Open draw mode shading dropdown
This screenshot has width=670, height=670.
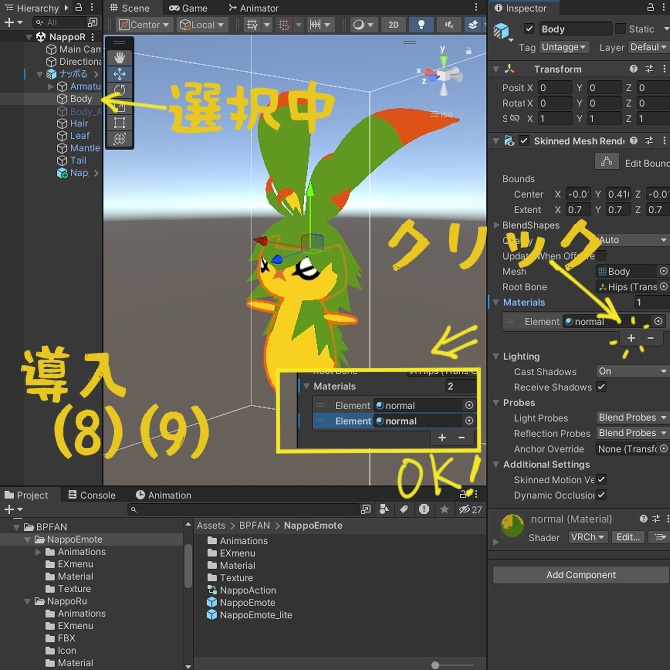click(363, 25)
